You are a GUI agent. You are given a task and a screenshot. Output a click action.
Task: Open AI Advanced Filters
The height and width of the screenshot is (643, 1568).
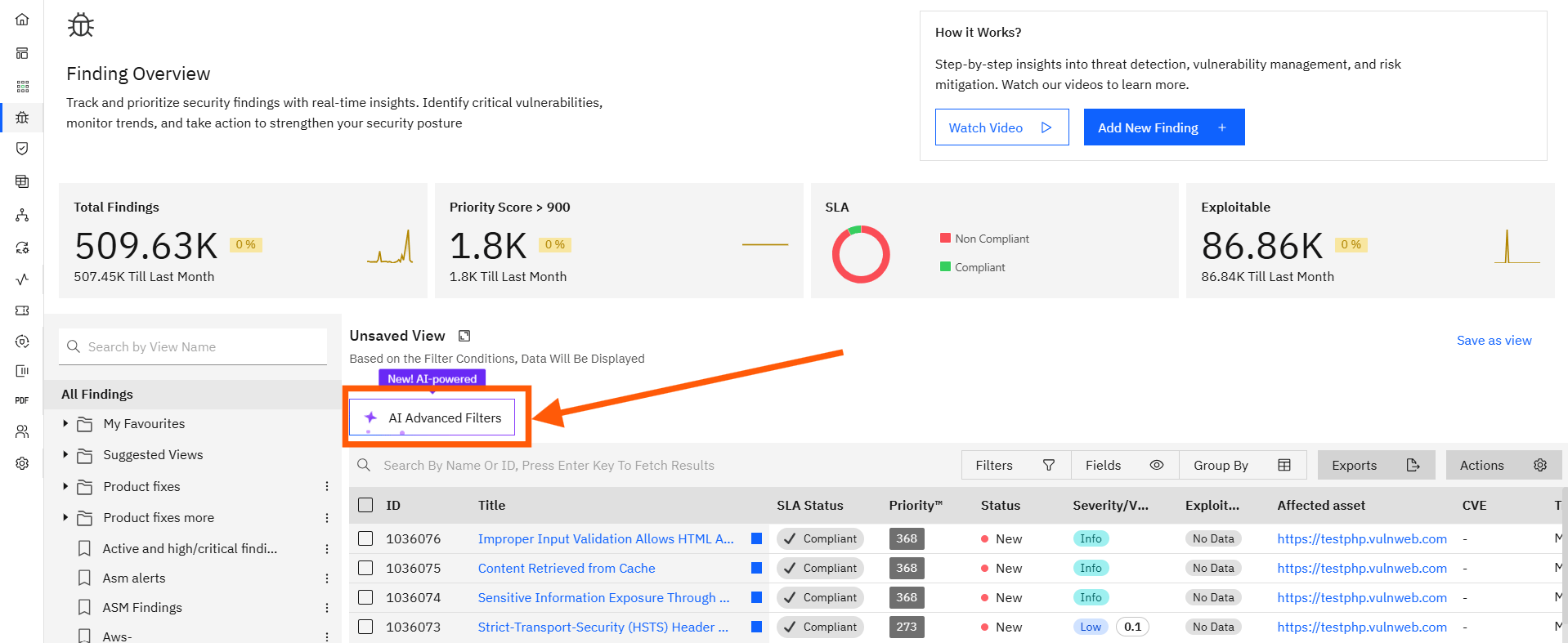click(432, 418)
